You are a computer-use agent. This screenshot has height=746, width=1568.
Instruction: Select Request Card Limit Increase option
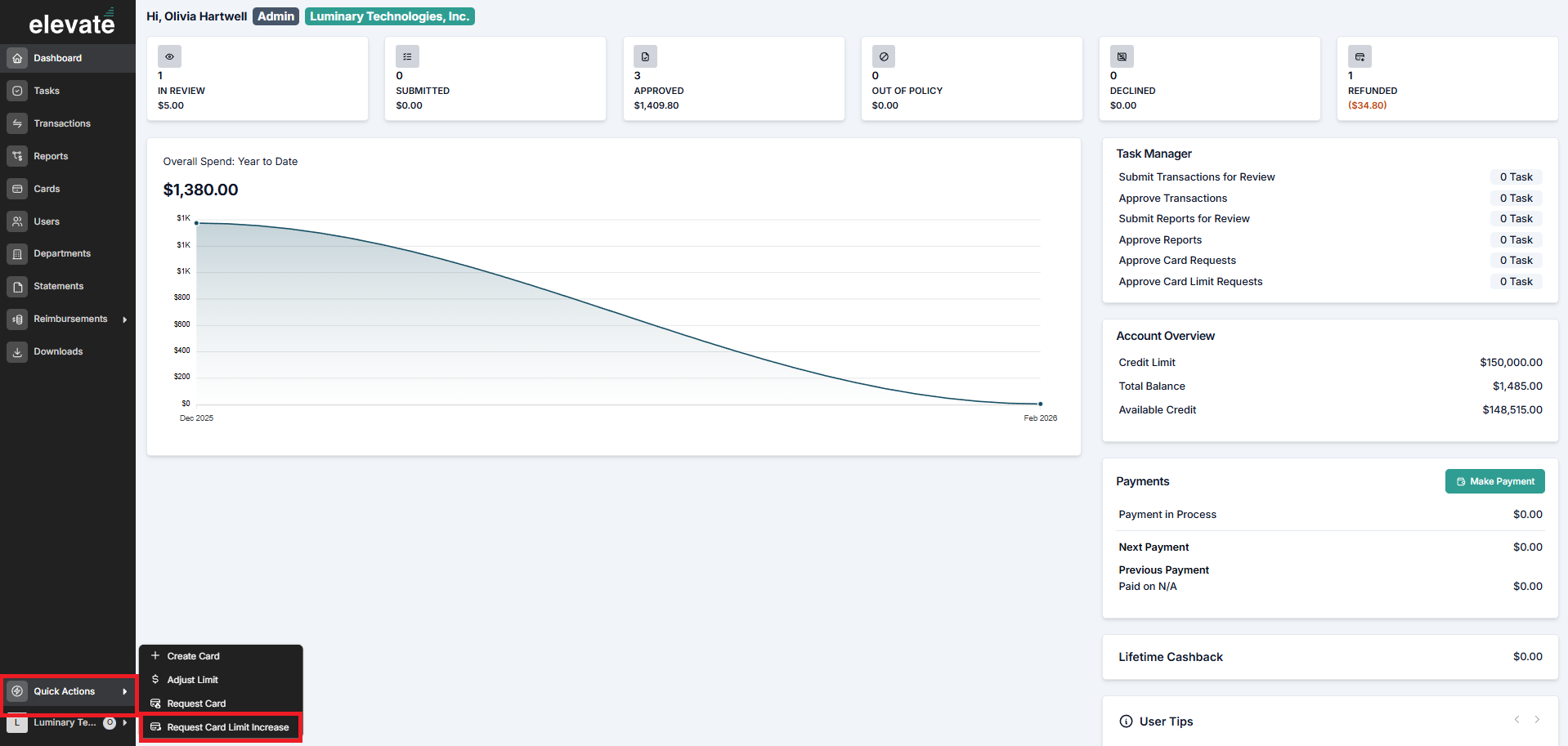point(221,727)
